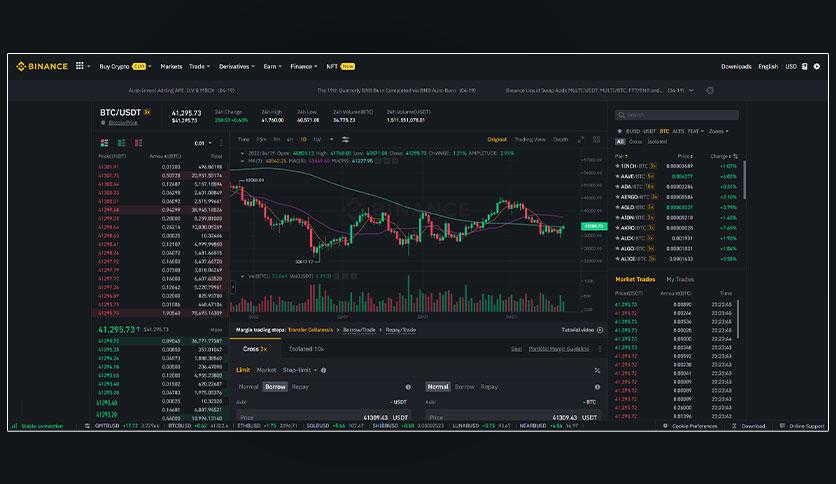The height and width of the screenshot is (484, 836).
Task: Expand the Stop-limit order type dropdown
Action: pyautogui.click(x=300, y=370)
